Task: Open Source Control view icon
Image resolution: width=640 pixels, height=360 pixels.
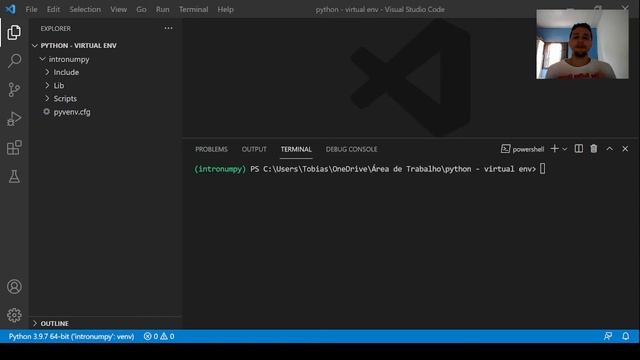Action: [x=14, y=89]
